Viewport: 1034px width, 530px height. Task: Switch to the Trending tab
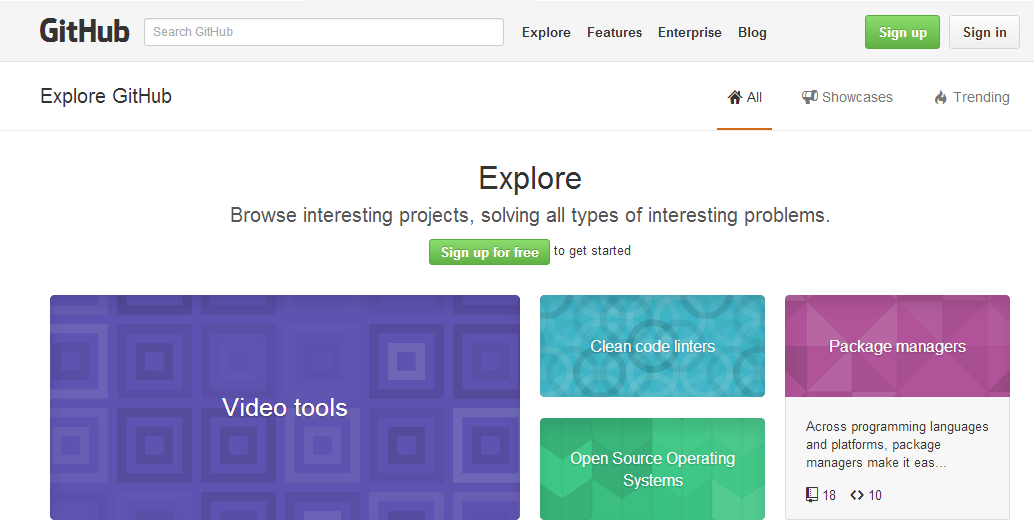972,98
